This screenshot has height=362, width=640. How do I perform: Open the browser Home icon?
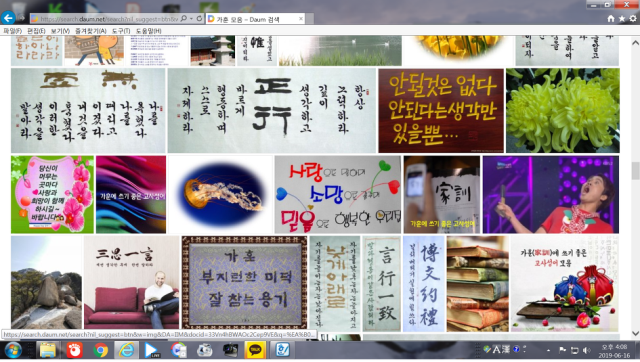611,18
